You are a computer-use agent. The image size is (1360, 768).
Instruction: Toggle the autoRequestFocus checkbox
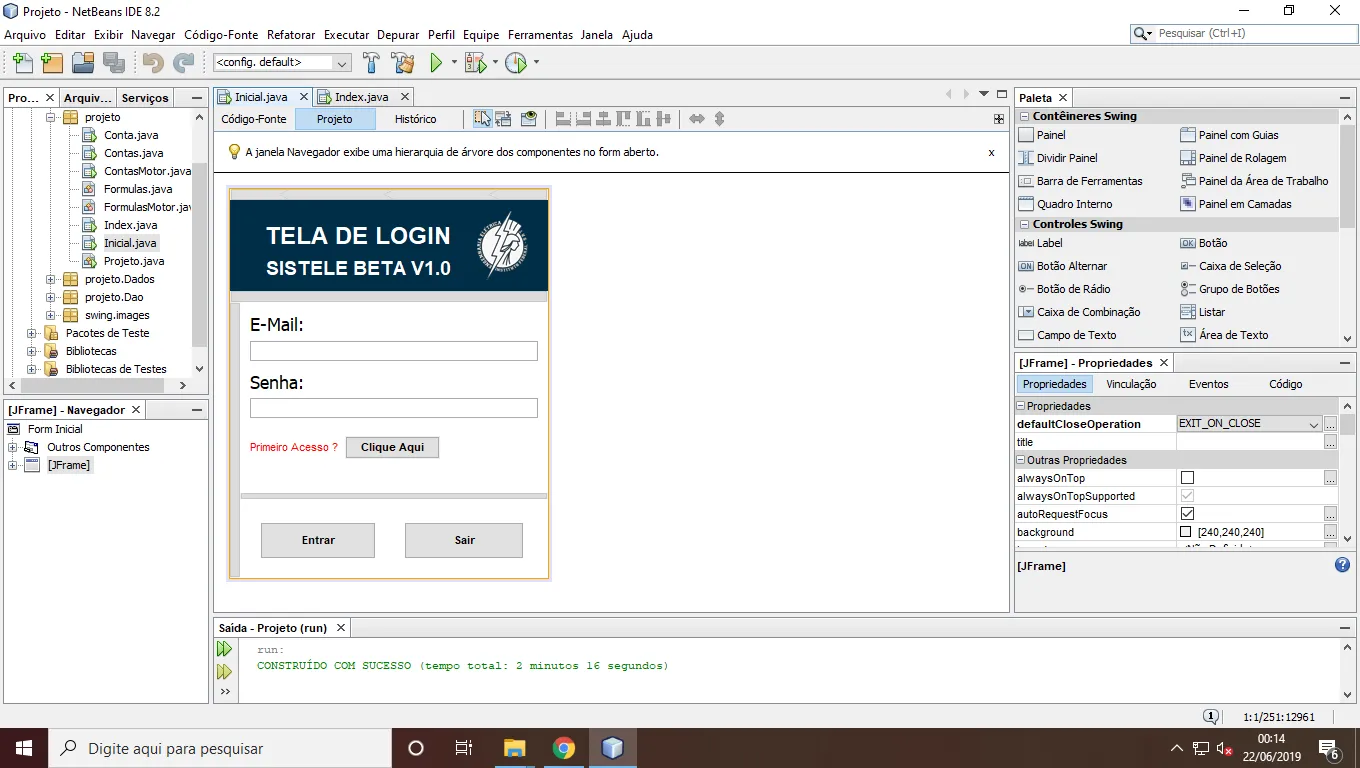click(1187, 514)
